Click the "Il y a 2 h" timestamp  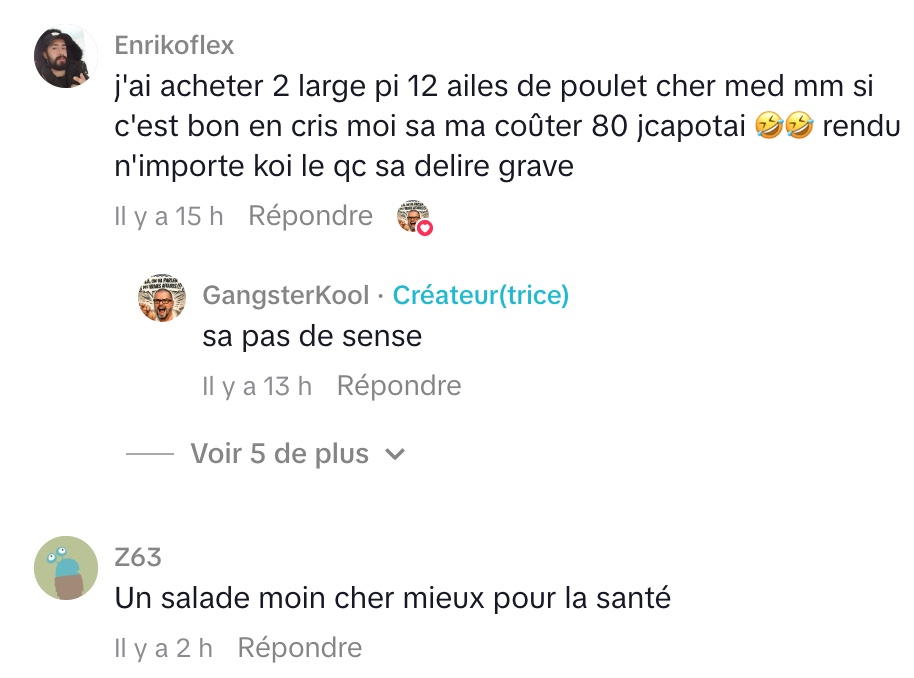click(164, 648)
